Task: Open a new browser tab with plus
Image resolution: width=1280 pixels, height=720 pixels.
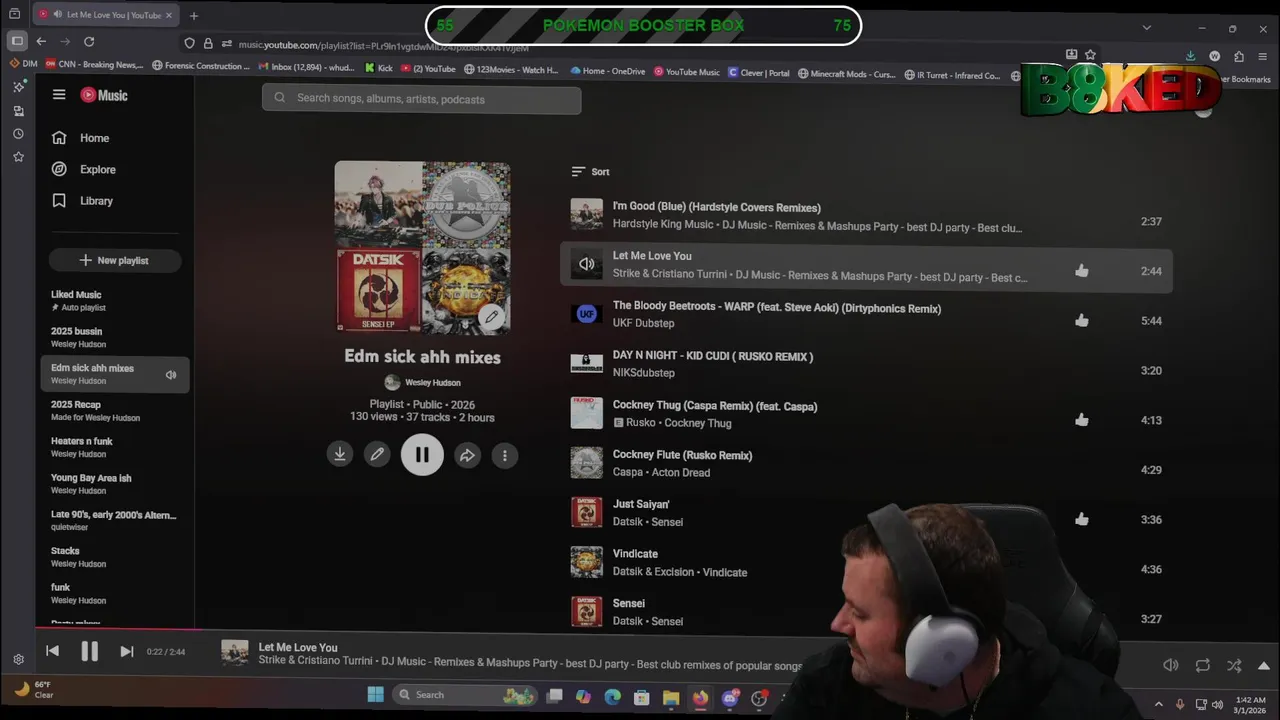Action: coord(194,15)
